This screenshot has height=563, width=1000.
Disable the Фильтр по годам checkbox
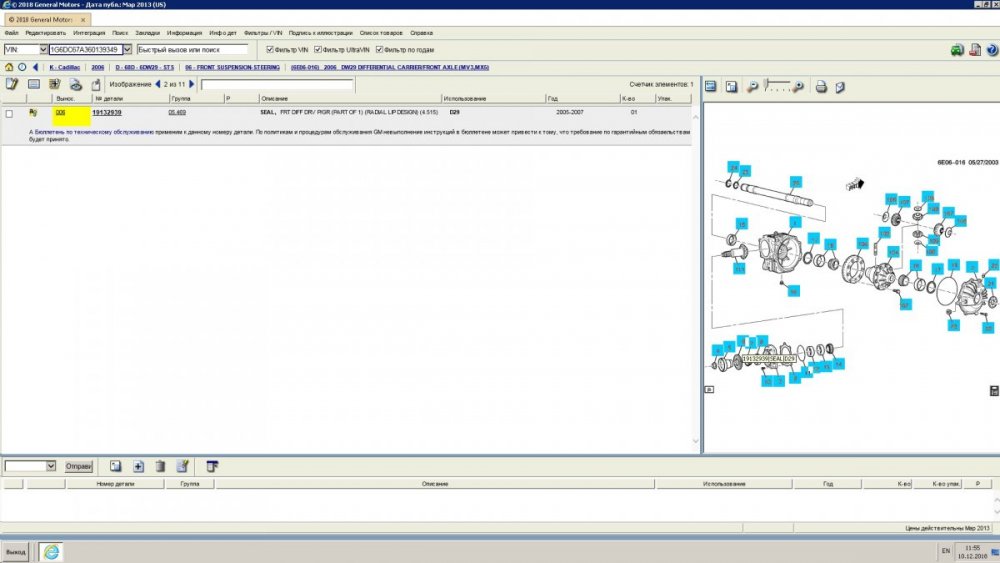point(380,49)
